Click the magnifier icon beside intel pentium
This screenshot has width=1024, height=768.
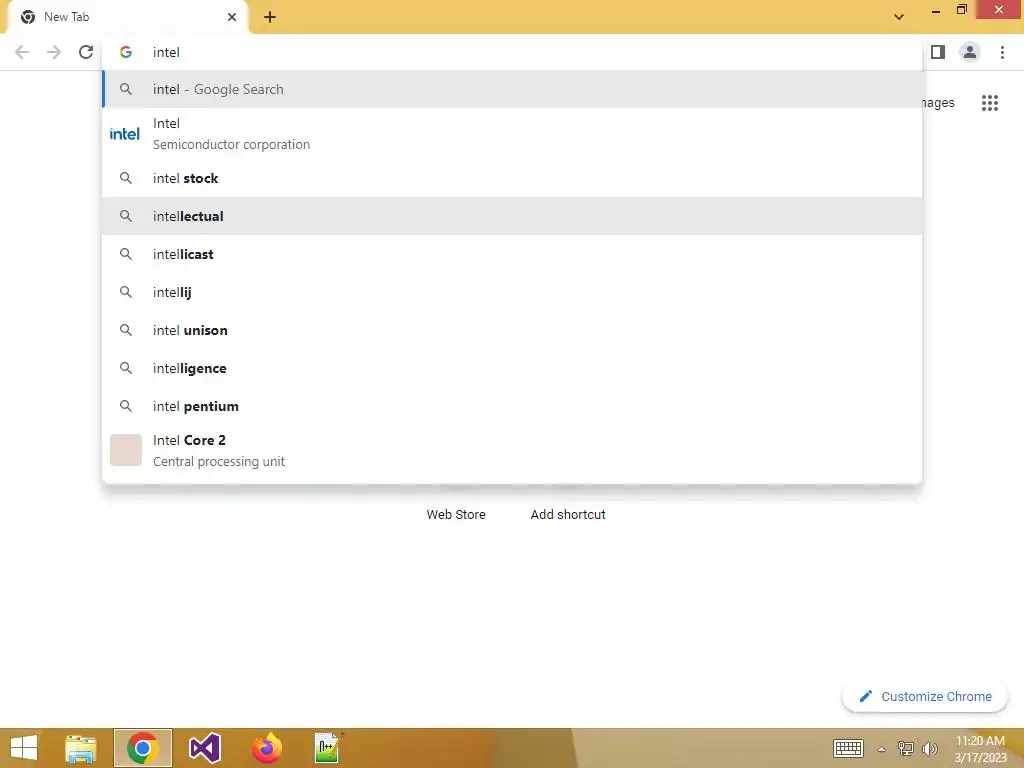point(126,406)
